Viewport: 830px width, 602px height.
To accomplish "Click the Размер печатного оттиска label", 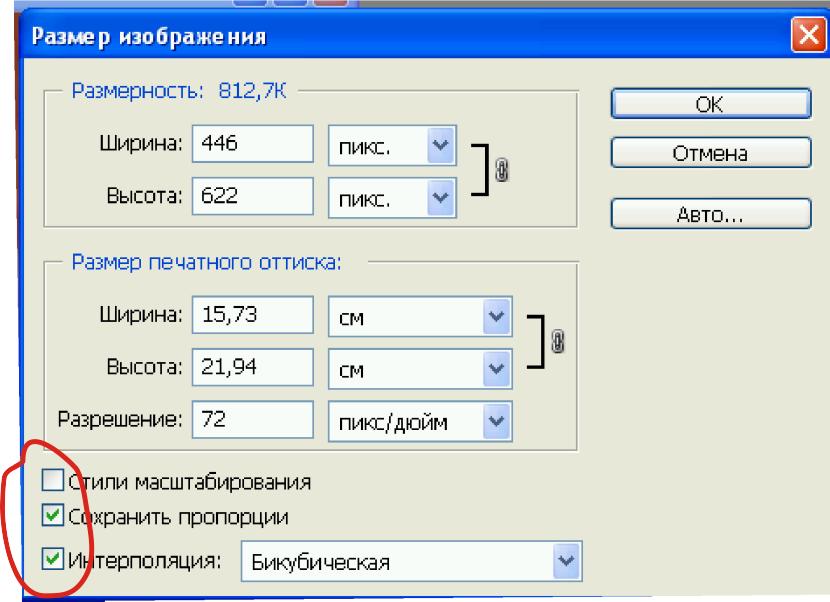I will point(206,262).
